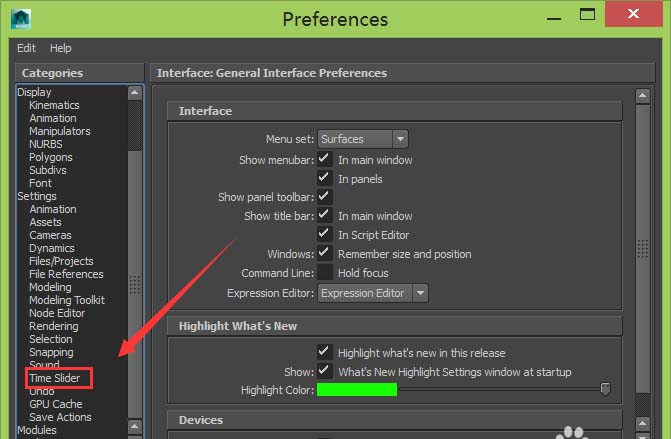The image size is (671, 439).
Task: Select the File References category
Action: tap(66, 274)
